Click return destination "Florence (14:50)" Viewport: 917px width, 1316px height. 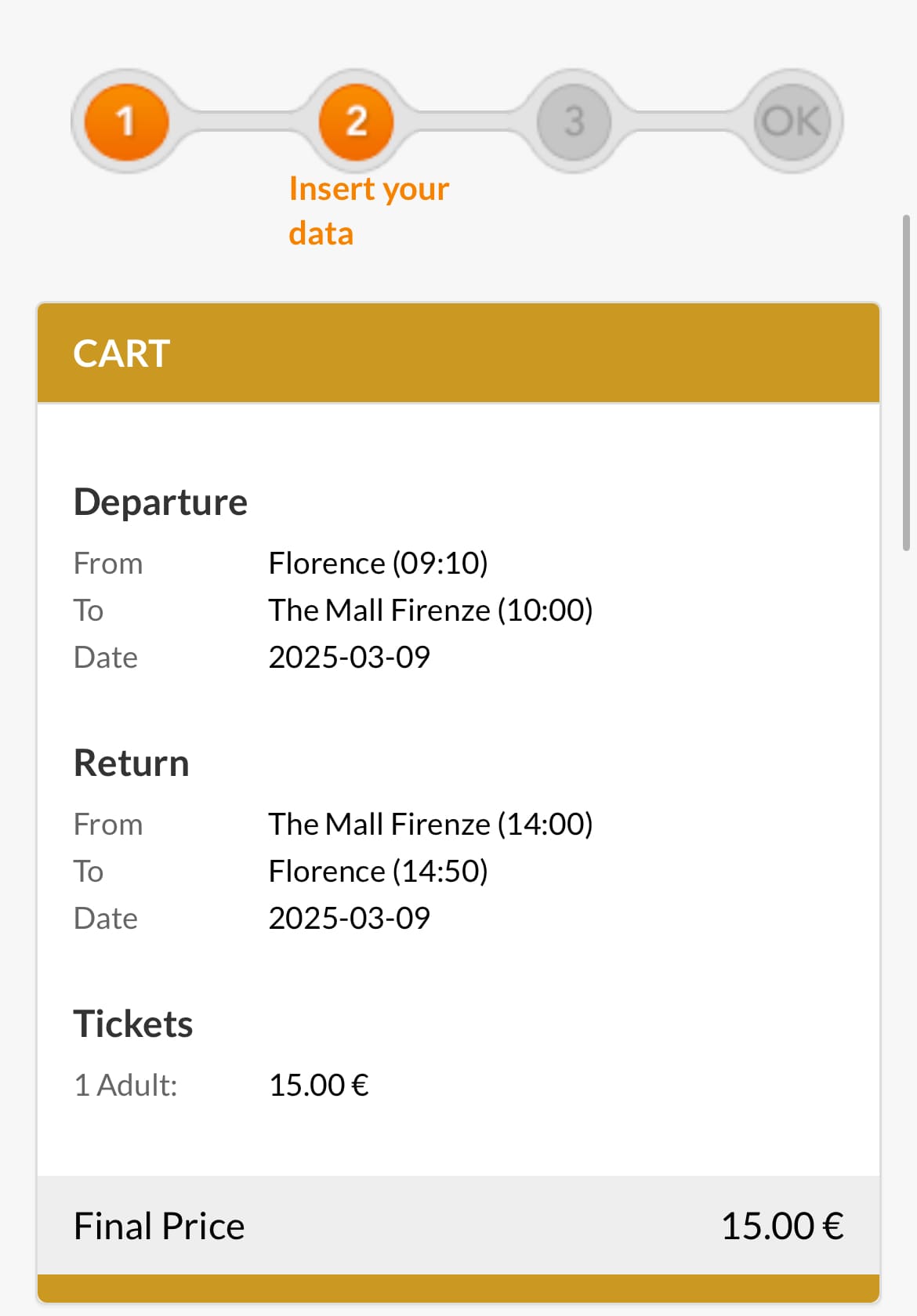click(378, 871)
